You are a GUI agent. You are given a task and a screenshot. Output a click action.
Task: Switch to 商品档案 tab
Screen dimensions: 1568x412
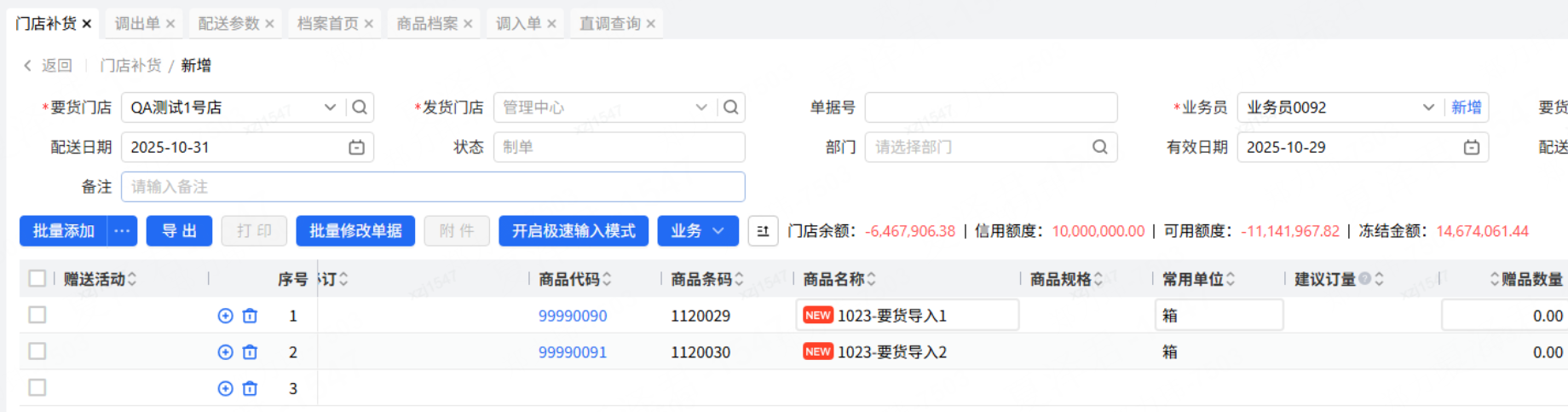click(x=428, y=24)
